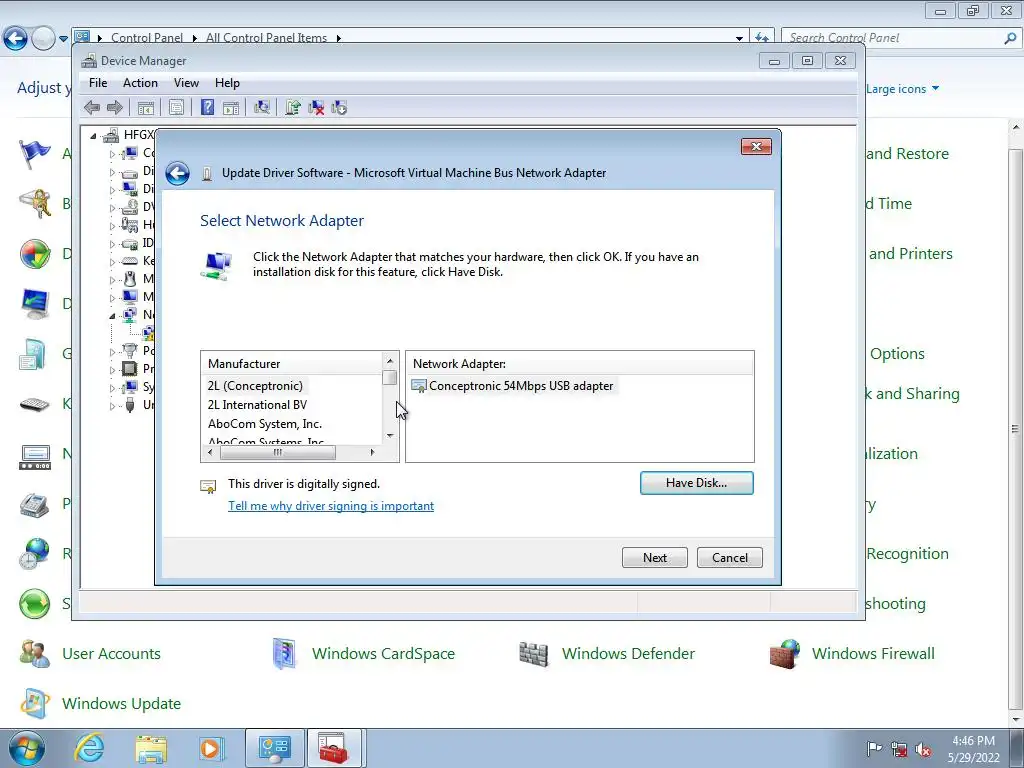Select 2L (Conceptronic) manufacturer

point(255,386)
